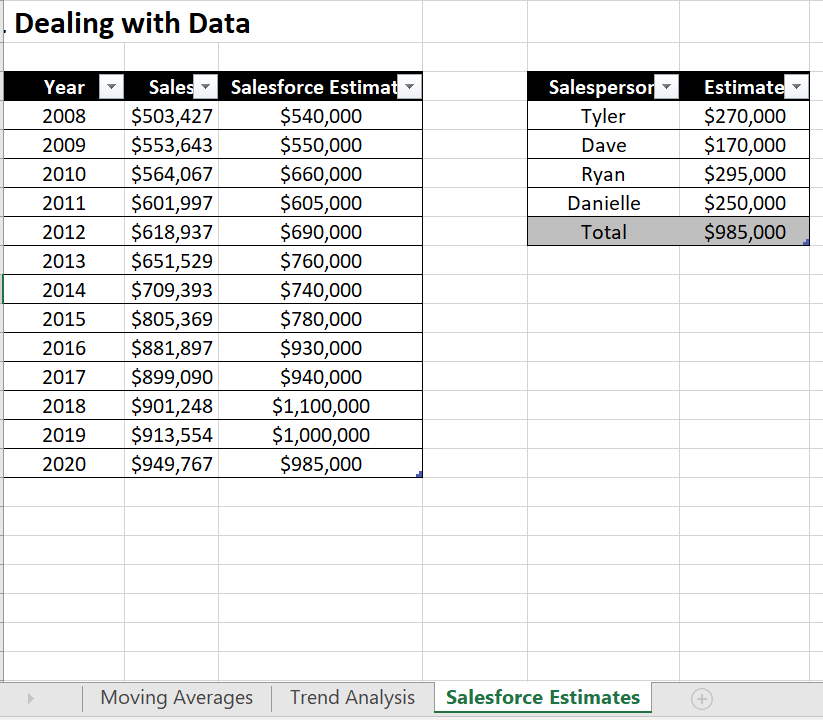Select the $949,767 sales value for 2020
The height and width of the screenshot is (720, 823).
click(x=171, y=464)
